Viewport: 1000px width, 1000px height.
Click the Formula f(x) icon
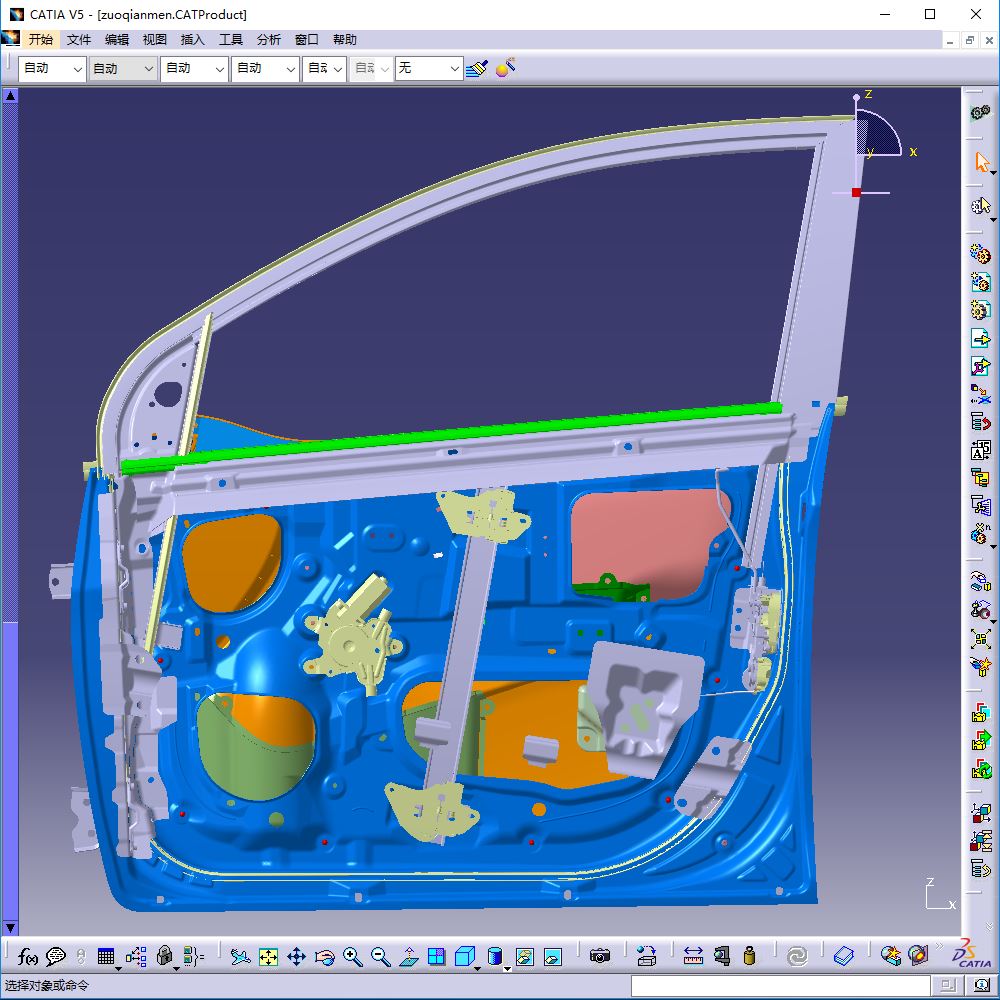pyautogui.click(x=28, y=956)
